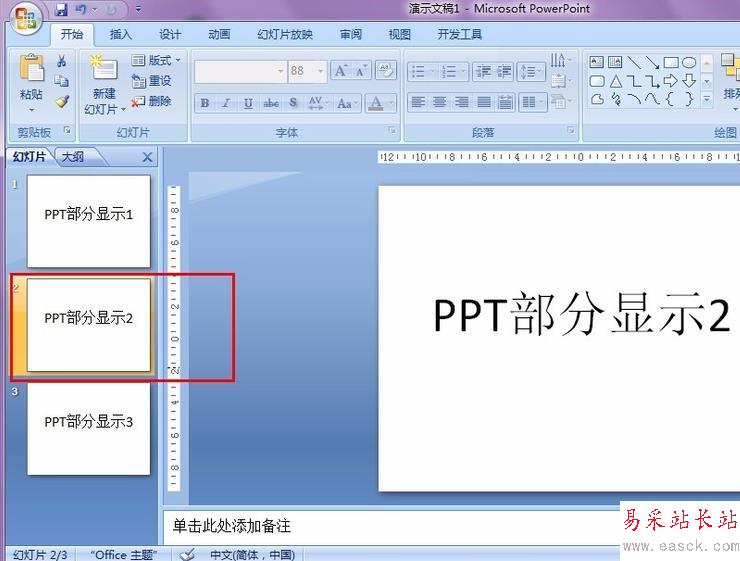Switch to the 开始 ribbon tab

[72, 34]
